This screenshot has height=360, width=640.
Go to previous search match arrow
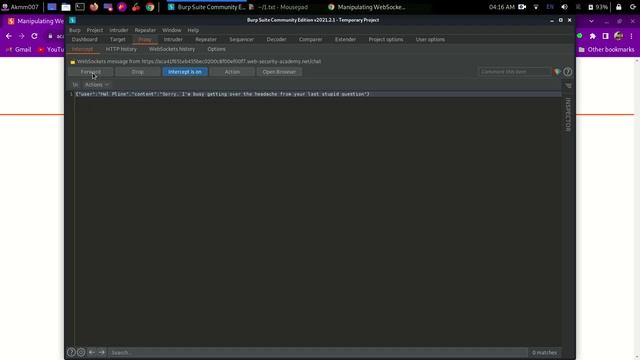point(91,352)
